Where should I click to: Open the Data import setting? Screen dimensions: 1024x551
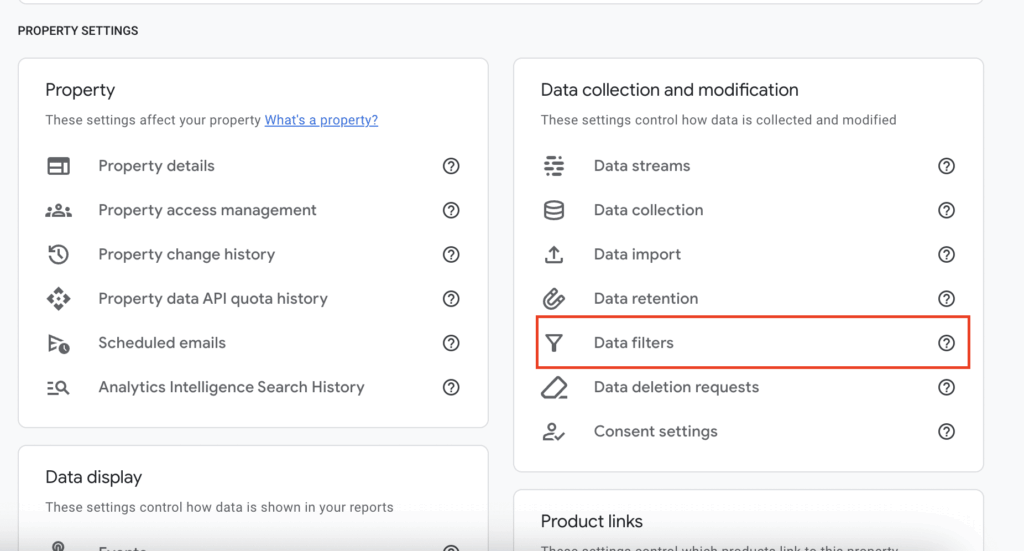(x=637, y=255)
